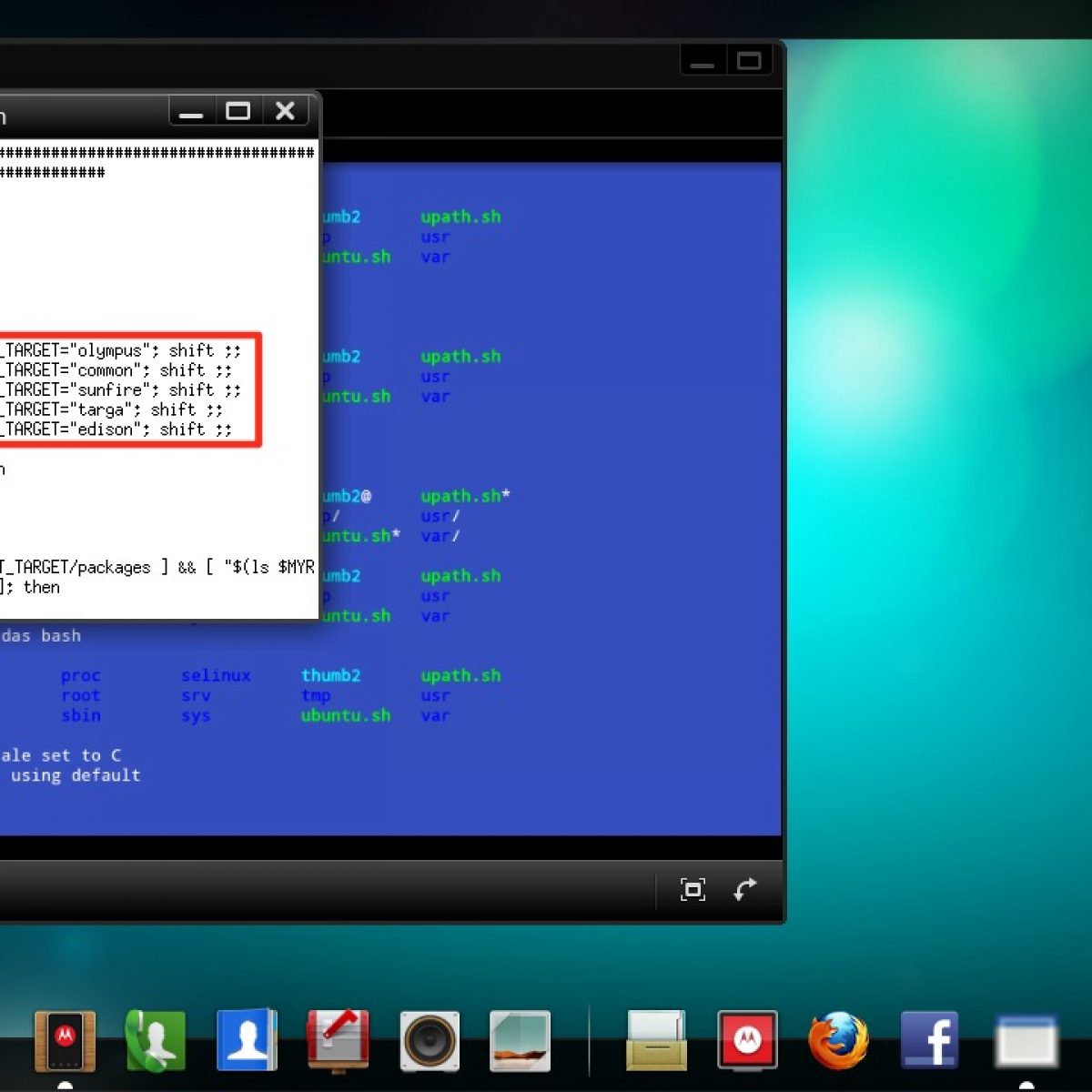Maximize the white text editor window

click(x=238, y=112)
